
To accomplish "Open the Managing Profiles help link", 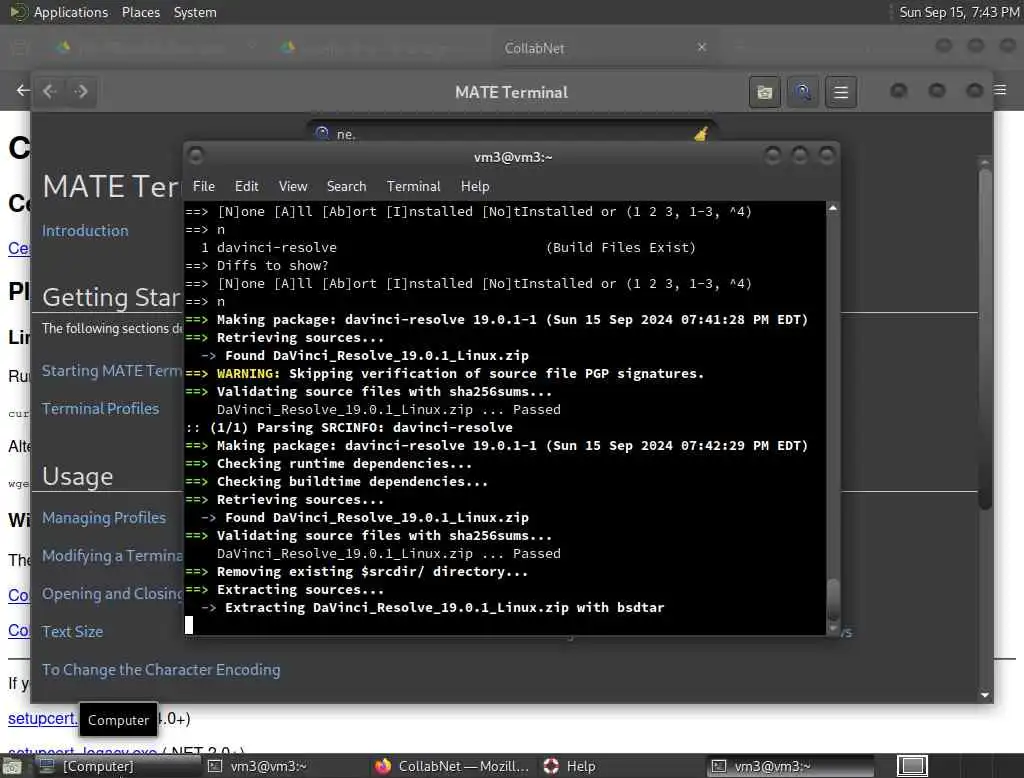I will click(104, 517).
